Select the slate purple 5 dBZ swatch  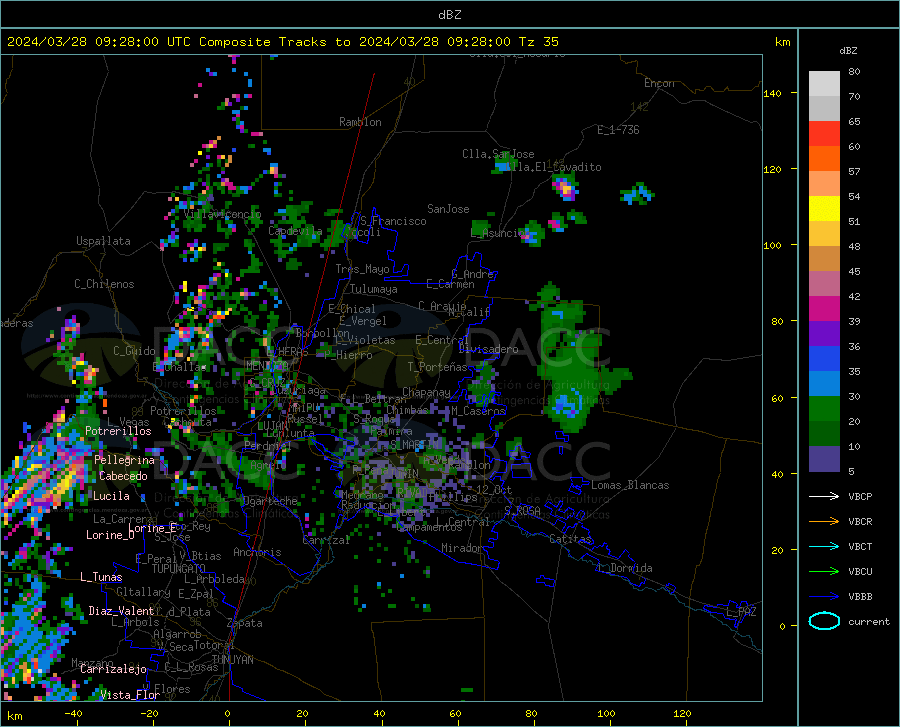tap(824, 459)
